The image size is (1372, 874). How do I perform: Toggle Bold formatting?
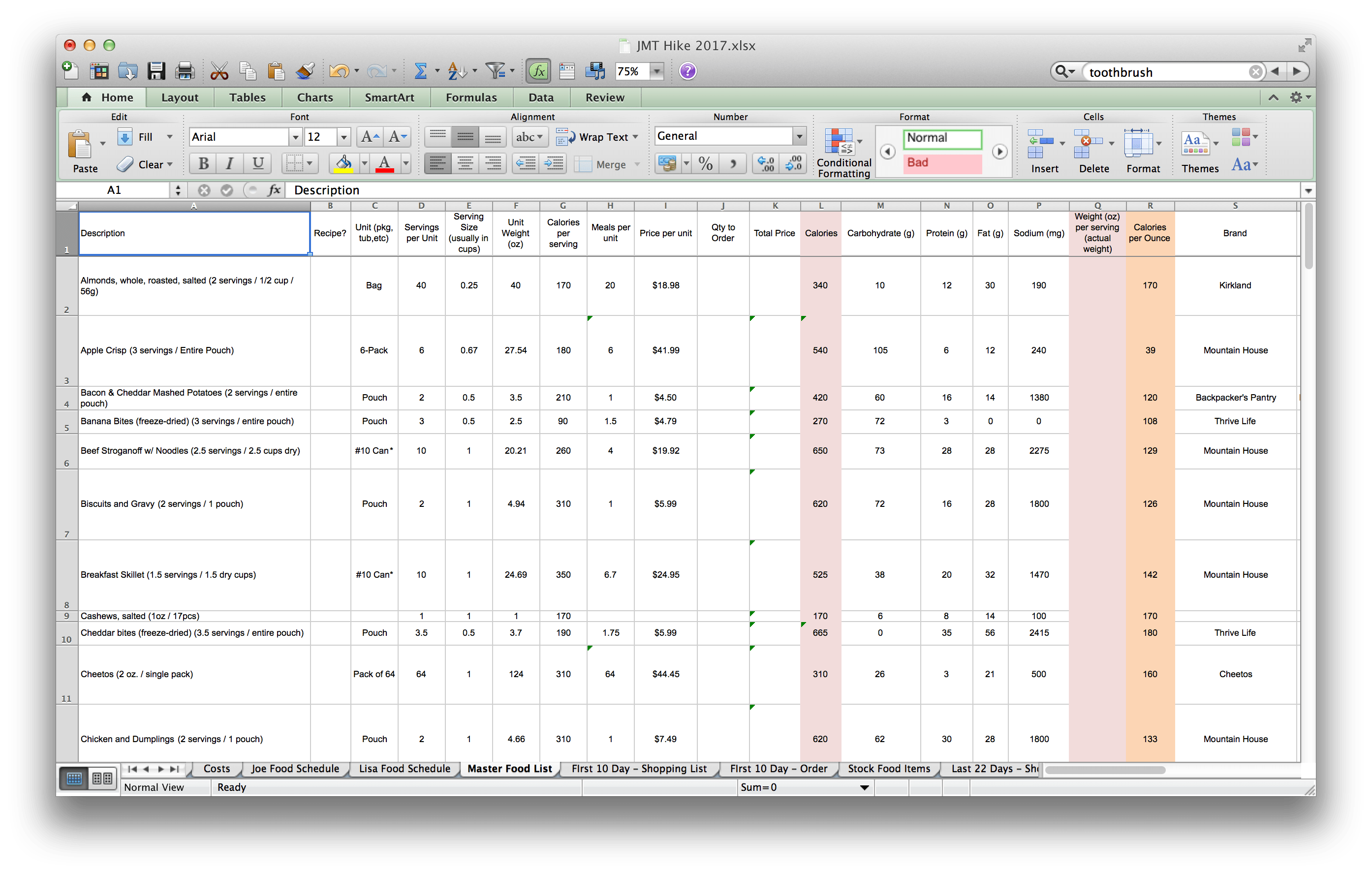point(203,164)
